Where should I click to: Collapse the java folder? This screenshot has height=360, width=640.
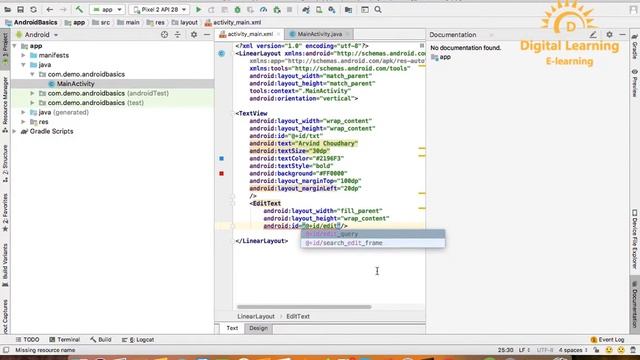tap(23, 65)
